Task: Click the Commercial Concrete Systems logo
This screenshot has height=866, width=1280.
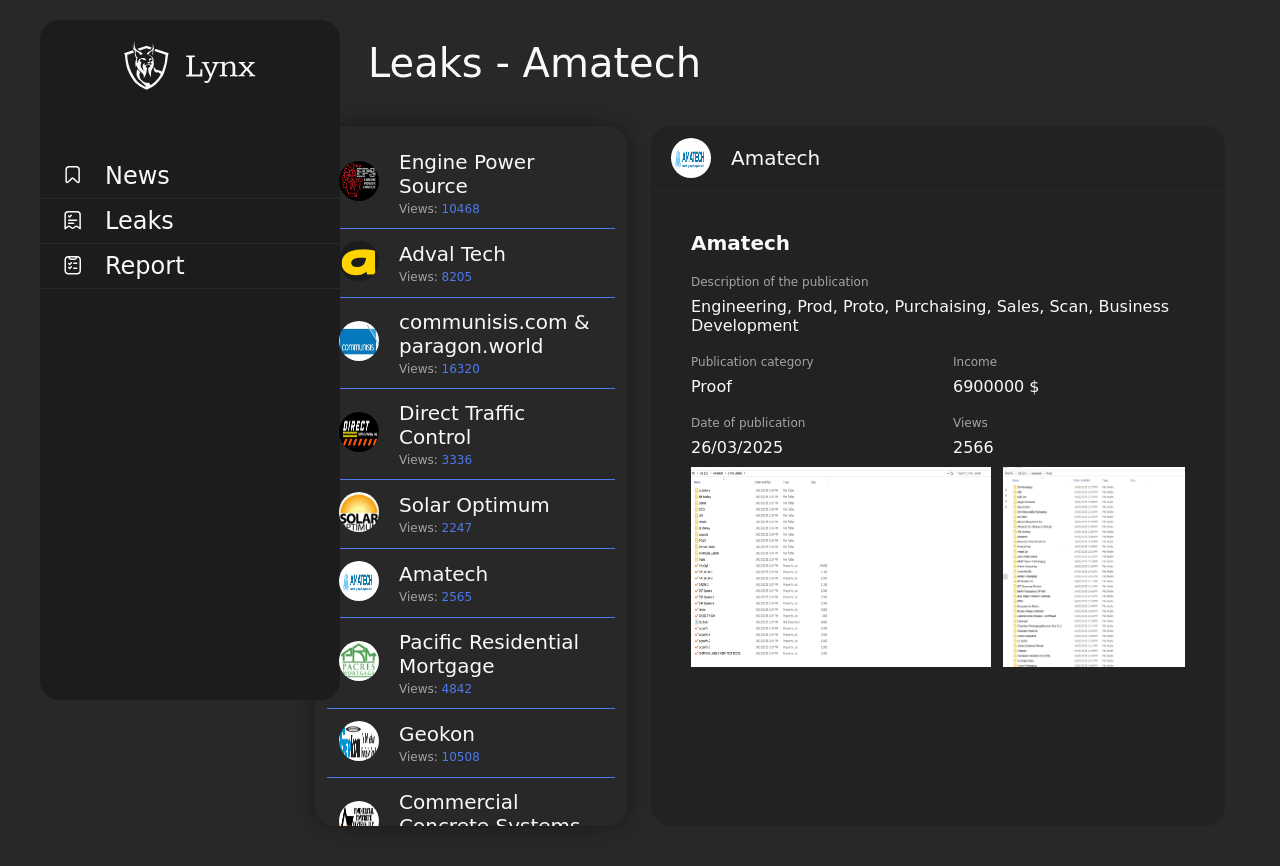Action: point(359,814)
